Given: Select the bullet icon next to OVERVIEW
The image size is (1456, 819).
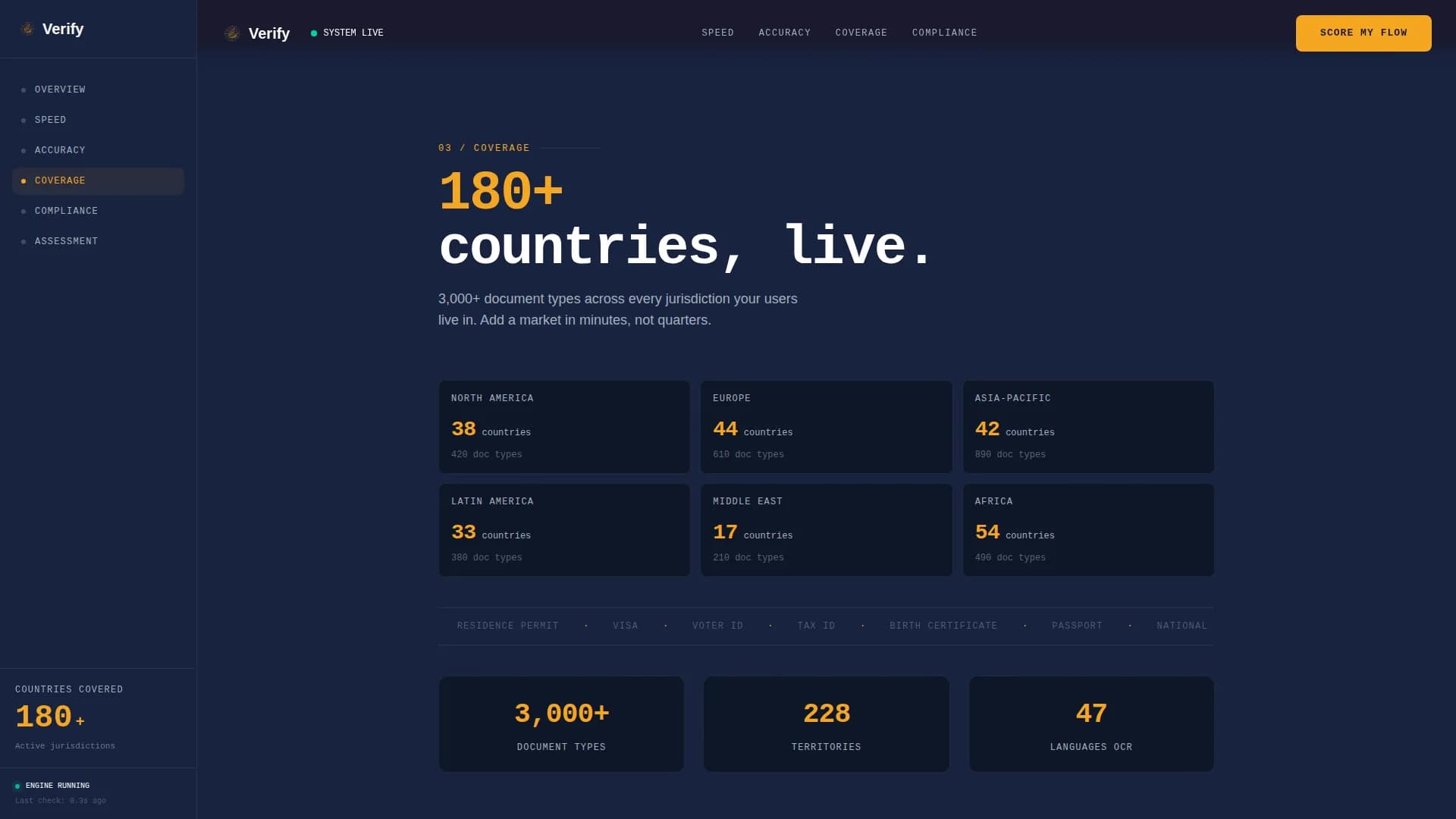Looking at the screenshot, I should point(24,89).
